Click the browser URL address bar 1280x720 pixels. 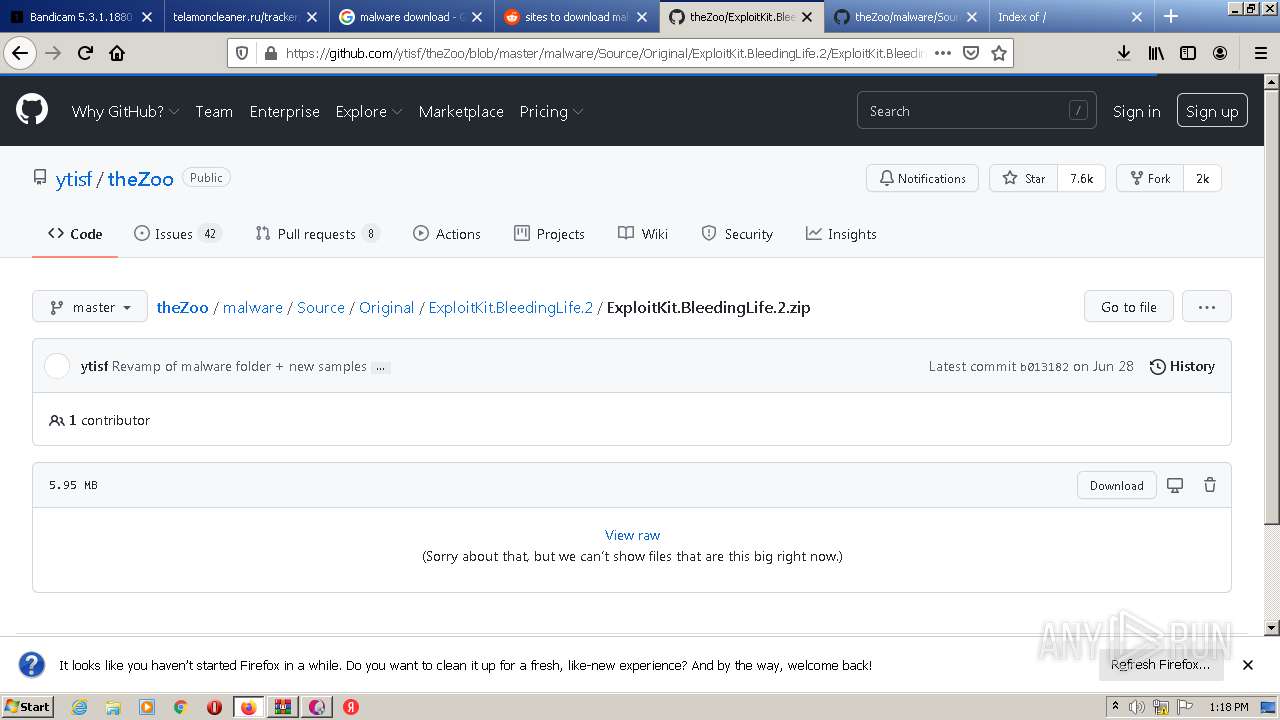point(605,53)
